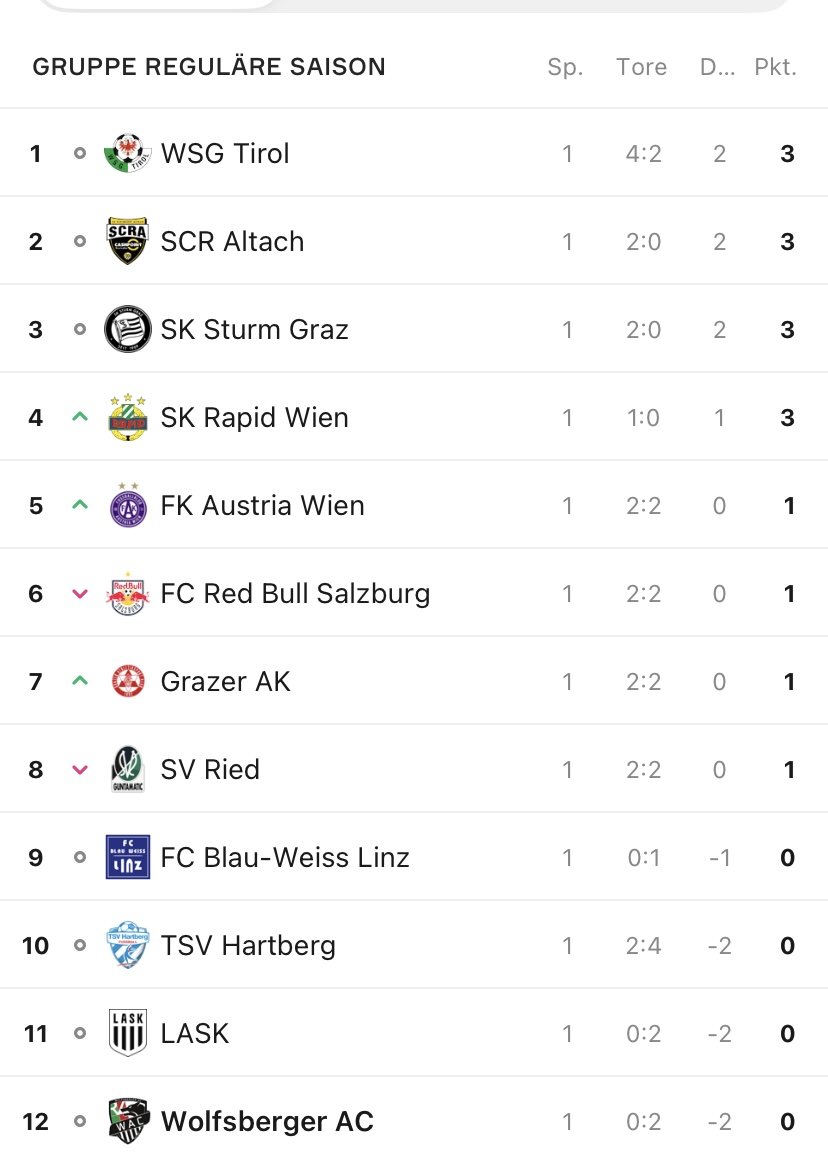This screenshot has height=1160, width=828.
Task: Open the TSV Hartberg logo
Action: pyautogui.click(x=128, y=945)
